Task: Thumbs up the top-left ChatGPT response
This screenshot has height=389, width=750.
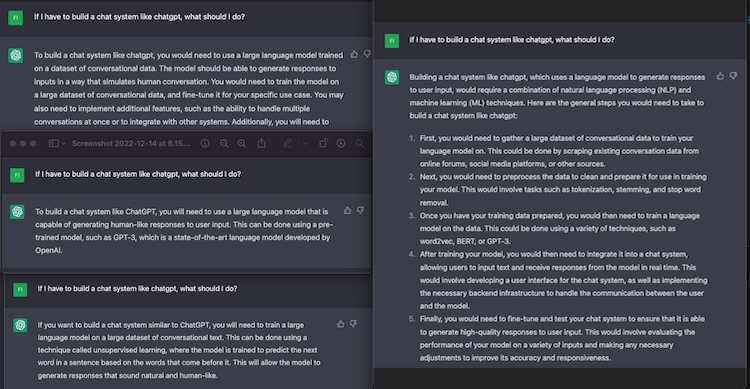Action: coord(354,54)
